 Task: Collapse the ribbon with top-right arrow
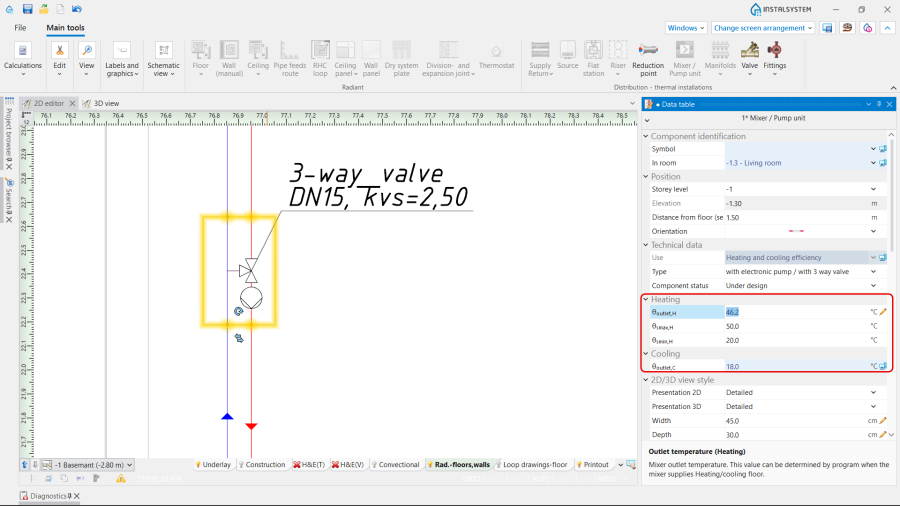[x=887, y=28]
